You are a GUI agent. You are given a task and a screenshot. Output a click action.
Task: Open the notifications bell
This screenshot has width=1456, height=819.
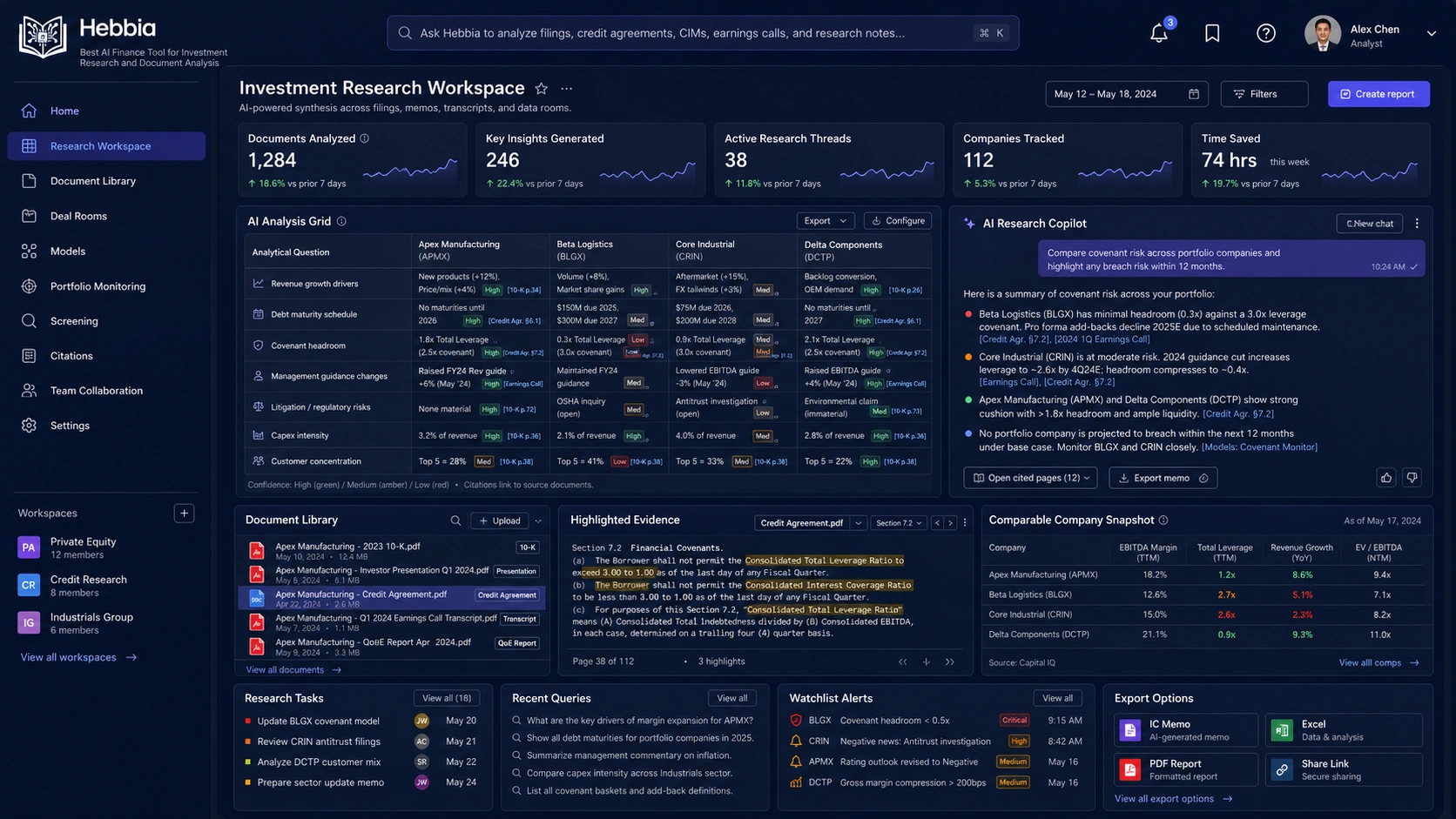[1159, 33]
